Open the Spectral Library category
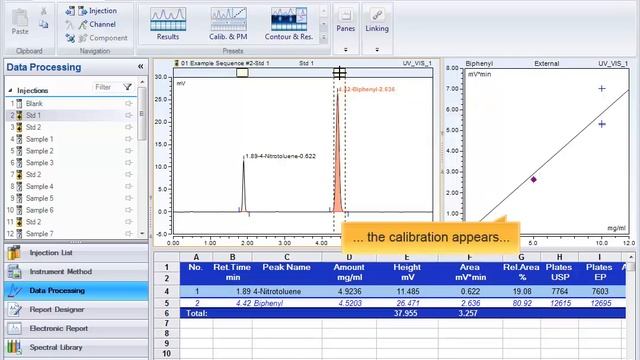The width and height of the screenshot is (640, 360). pos(76,347)
